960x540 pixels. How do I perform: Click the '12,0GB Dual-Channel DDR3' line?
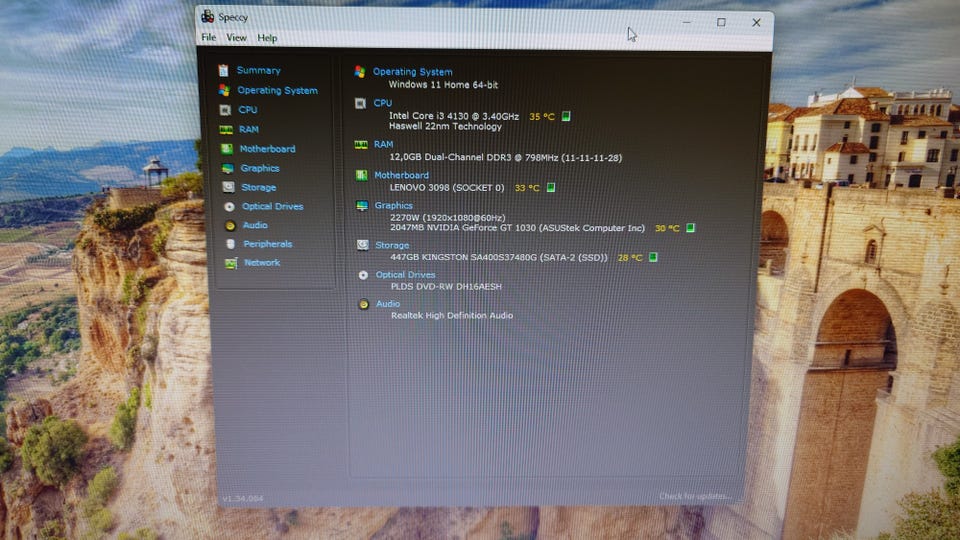click(506, 157)
